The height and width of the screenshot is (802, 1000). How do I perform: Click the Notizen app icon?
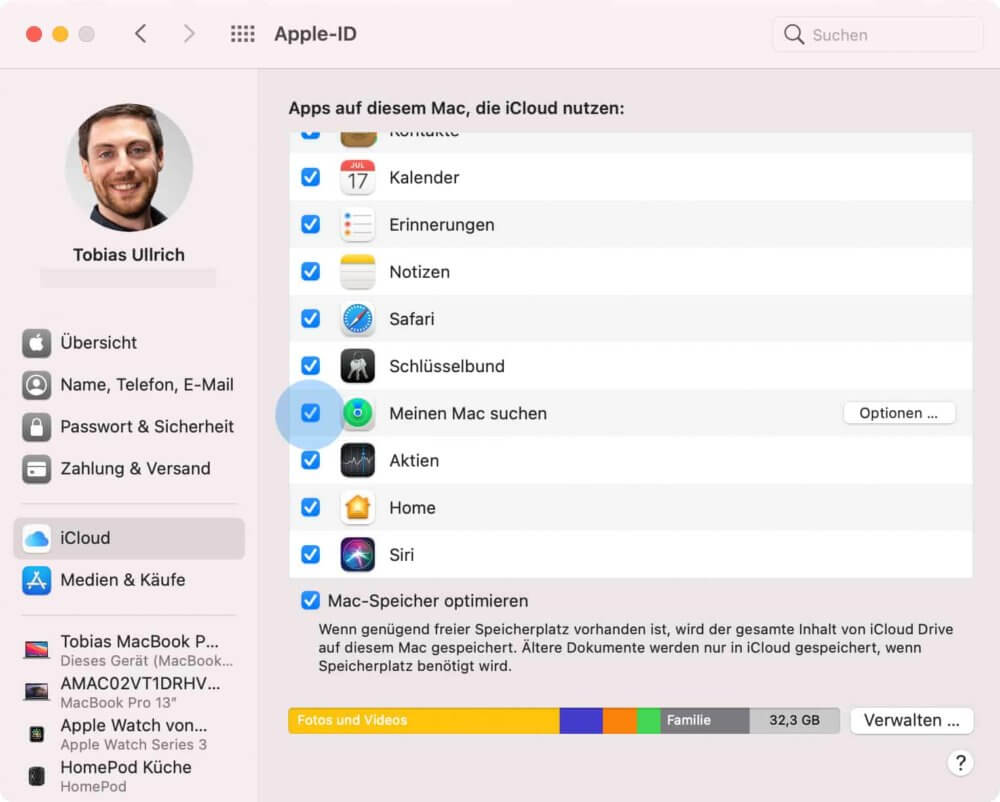[x=357, y=272]
